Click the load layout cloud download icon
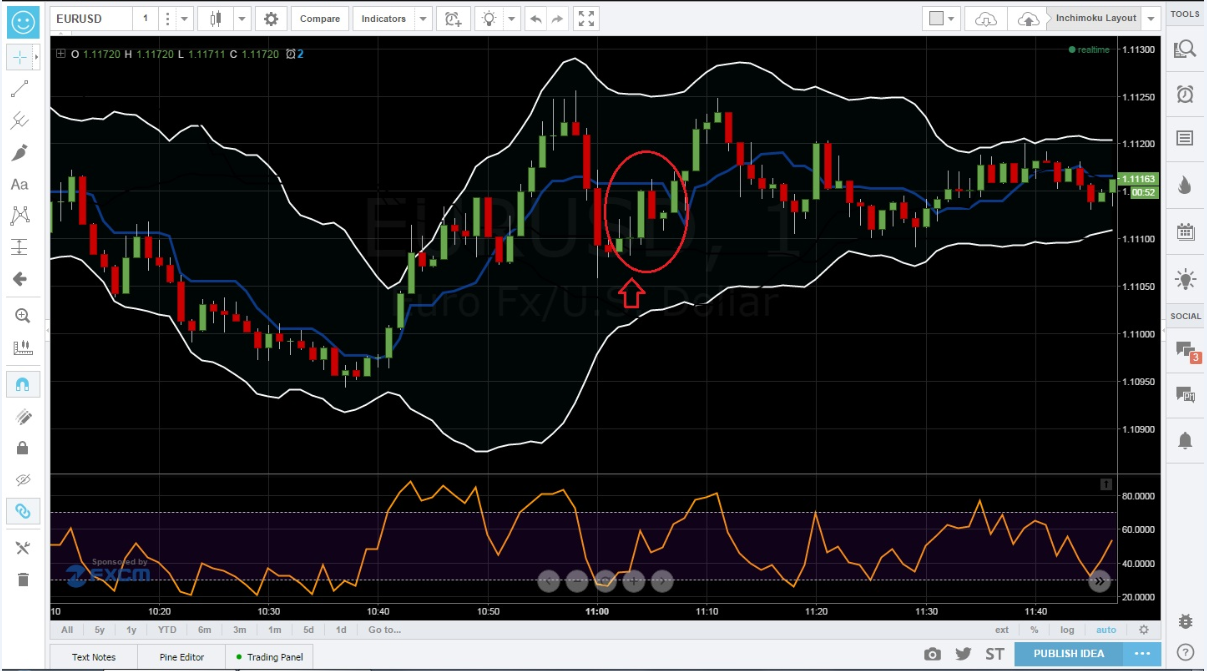This screenshot has width=1207, height=671. [986, 19]
